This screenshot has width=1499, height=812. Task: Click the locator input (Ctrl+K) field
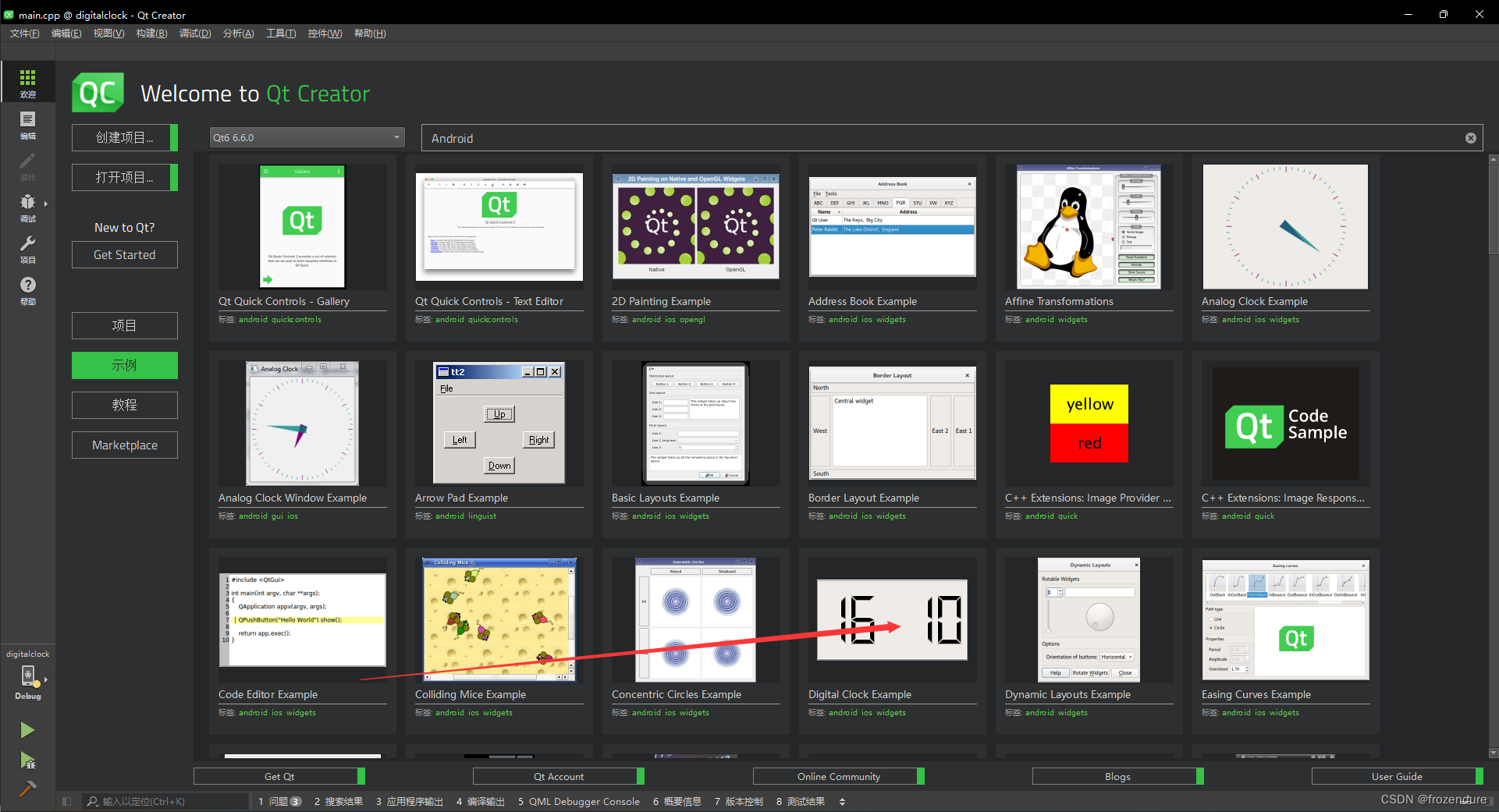166,801
